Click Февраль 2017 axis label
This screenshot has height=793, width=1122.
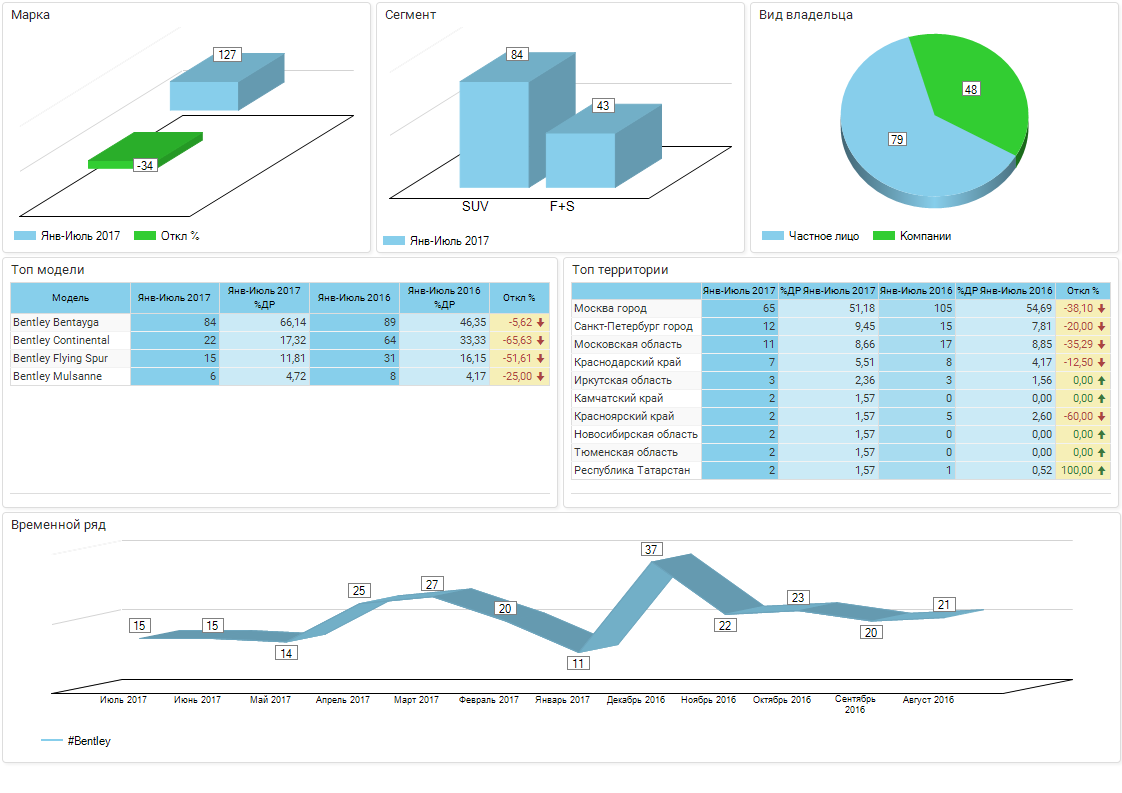coord(489,699)
